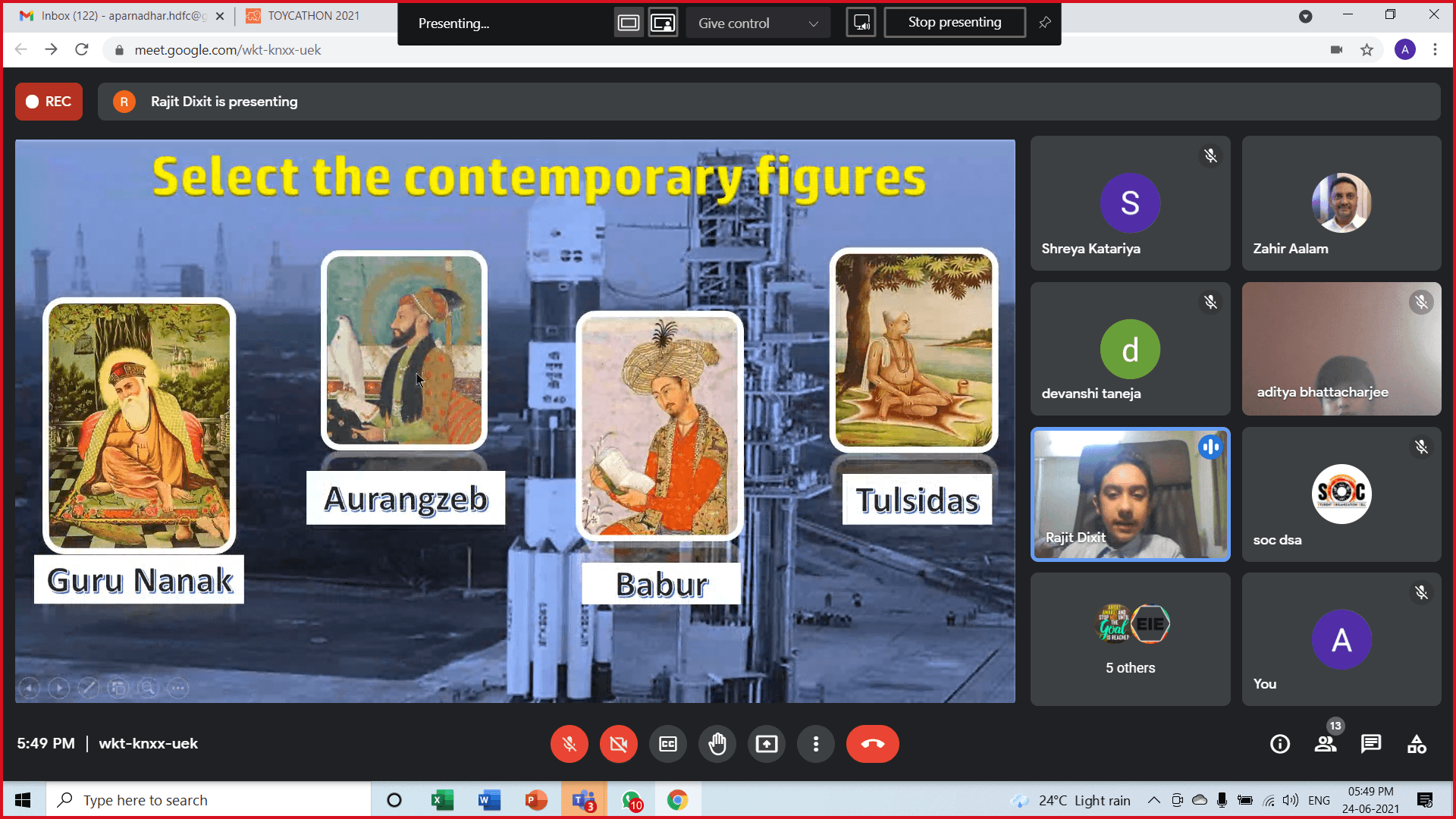Open Chrome from the taskbar
Screen dimensions: 1456x819
[677, 800]
